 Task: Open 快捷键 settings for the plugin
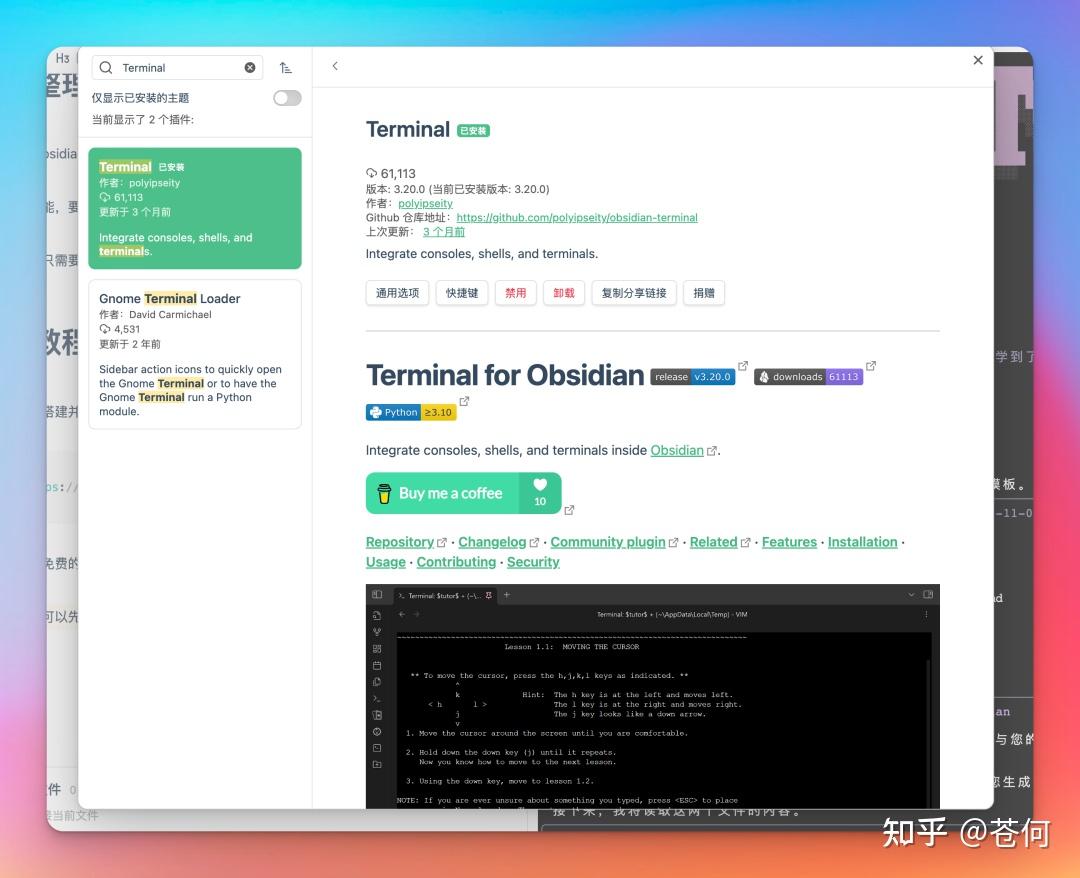pos(461,292)
